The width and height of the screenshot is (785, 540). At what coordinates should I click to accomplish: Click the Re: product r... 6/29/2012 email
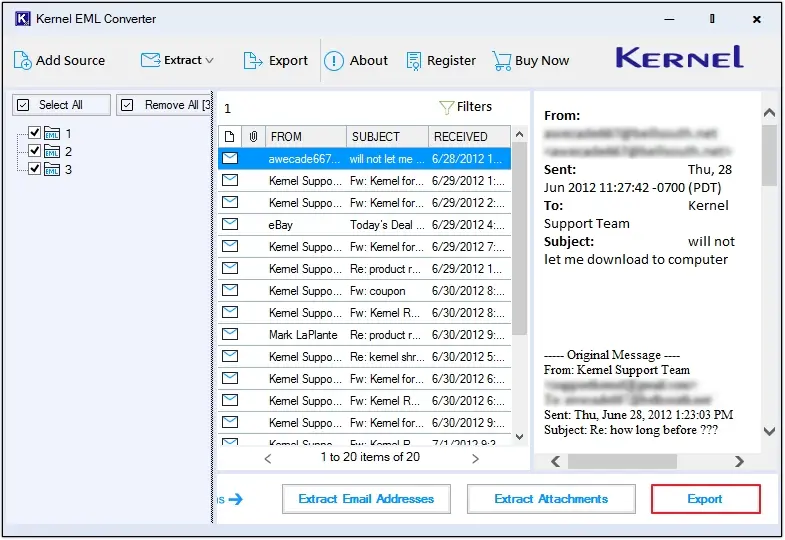(364, 269)
